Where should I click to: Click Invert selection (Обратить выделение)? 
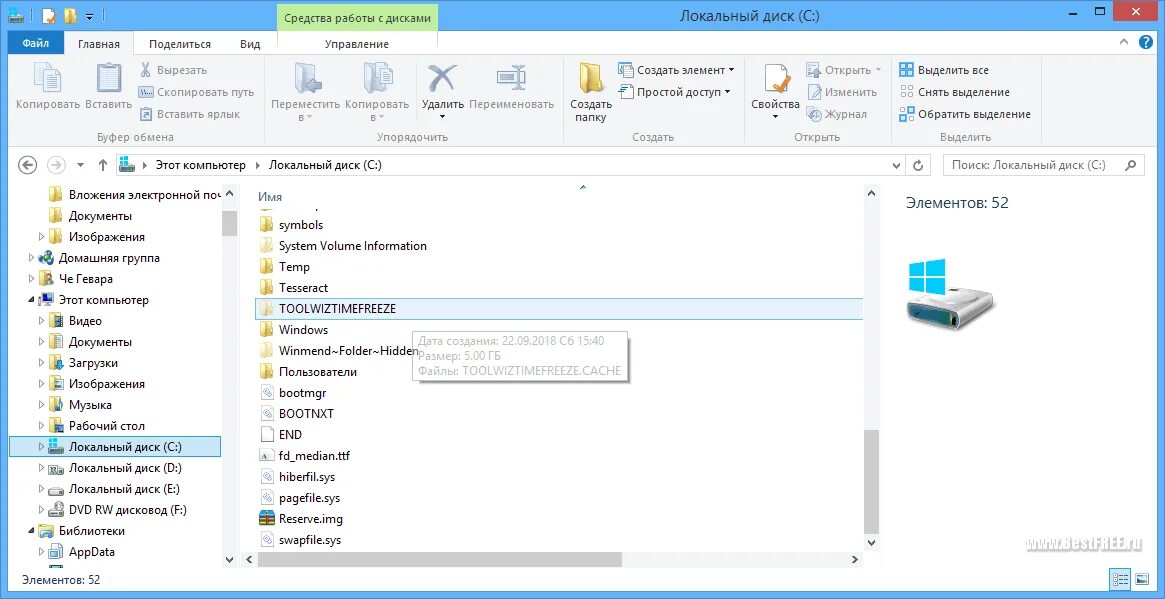click(x=965, y=114)
